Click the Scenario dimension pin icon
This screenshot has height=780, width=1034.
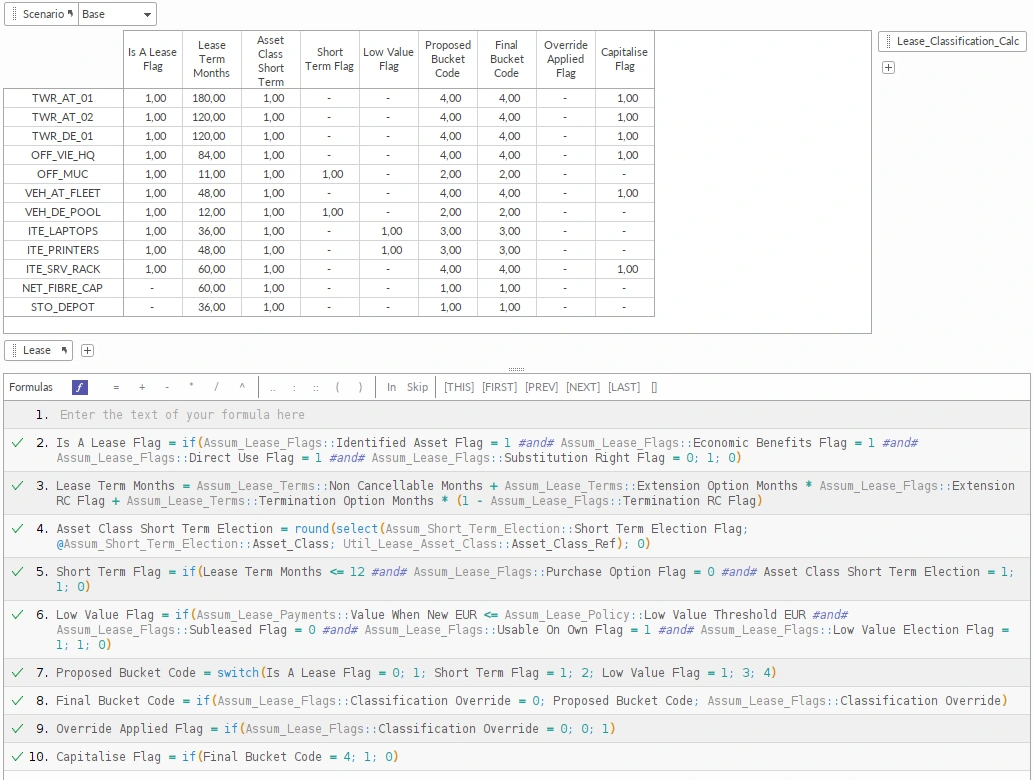(70, 13)
